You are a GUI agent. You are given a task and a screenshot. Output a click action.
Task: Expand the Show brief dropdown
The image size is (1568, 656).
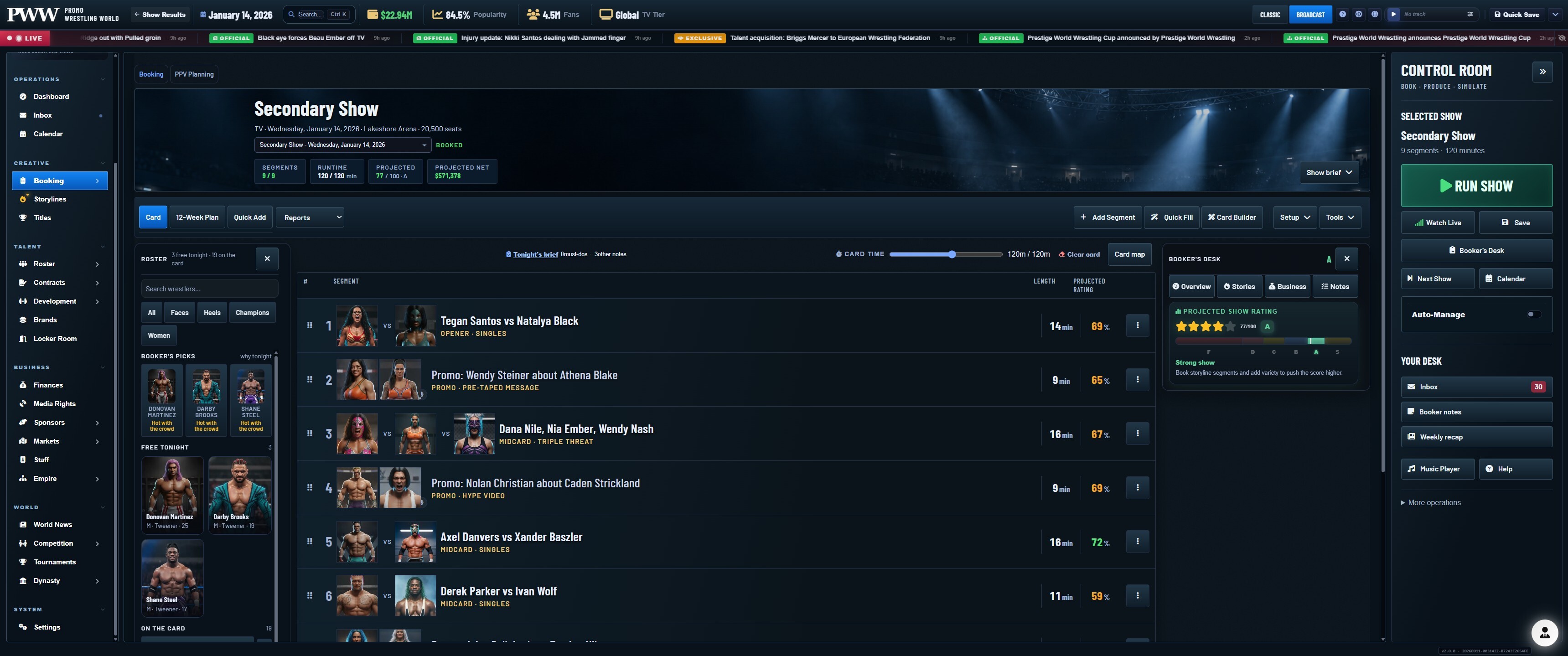tap(1329, 173)
